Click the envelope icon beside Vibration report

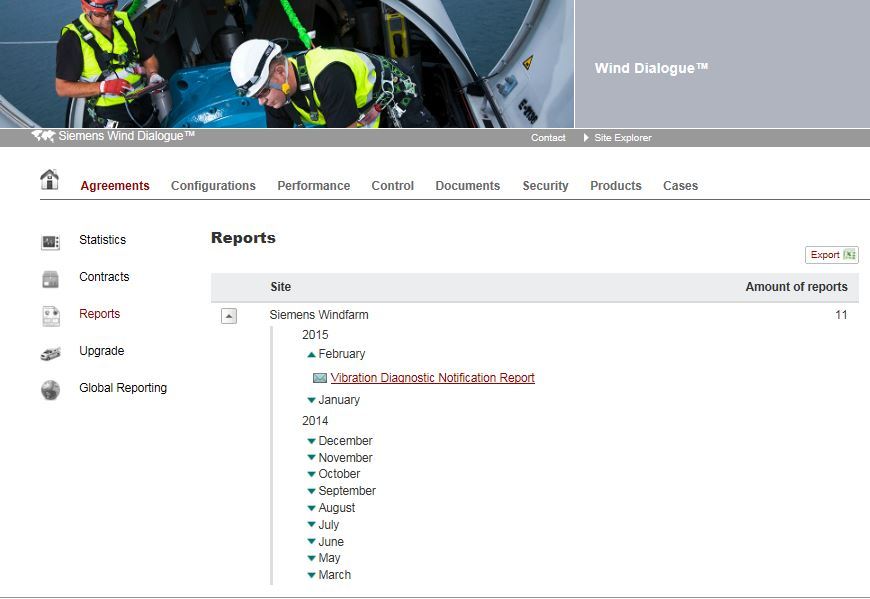coord(320,378)
